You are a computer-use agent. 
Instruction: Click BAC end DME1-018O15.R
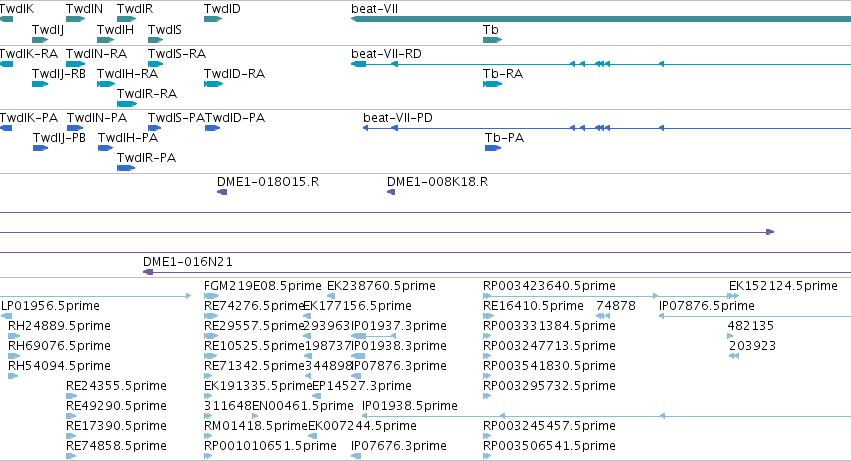(268, 181)
